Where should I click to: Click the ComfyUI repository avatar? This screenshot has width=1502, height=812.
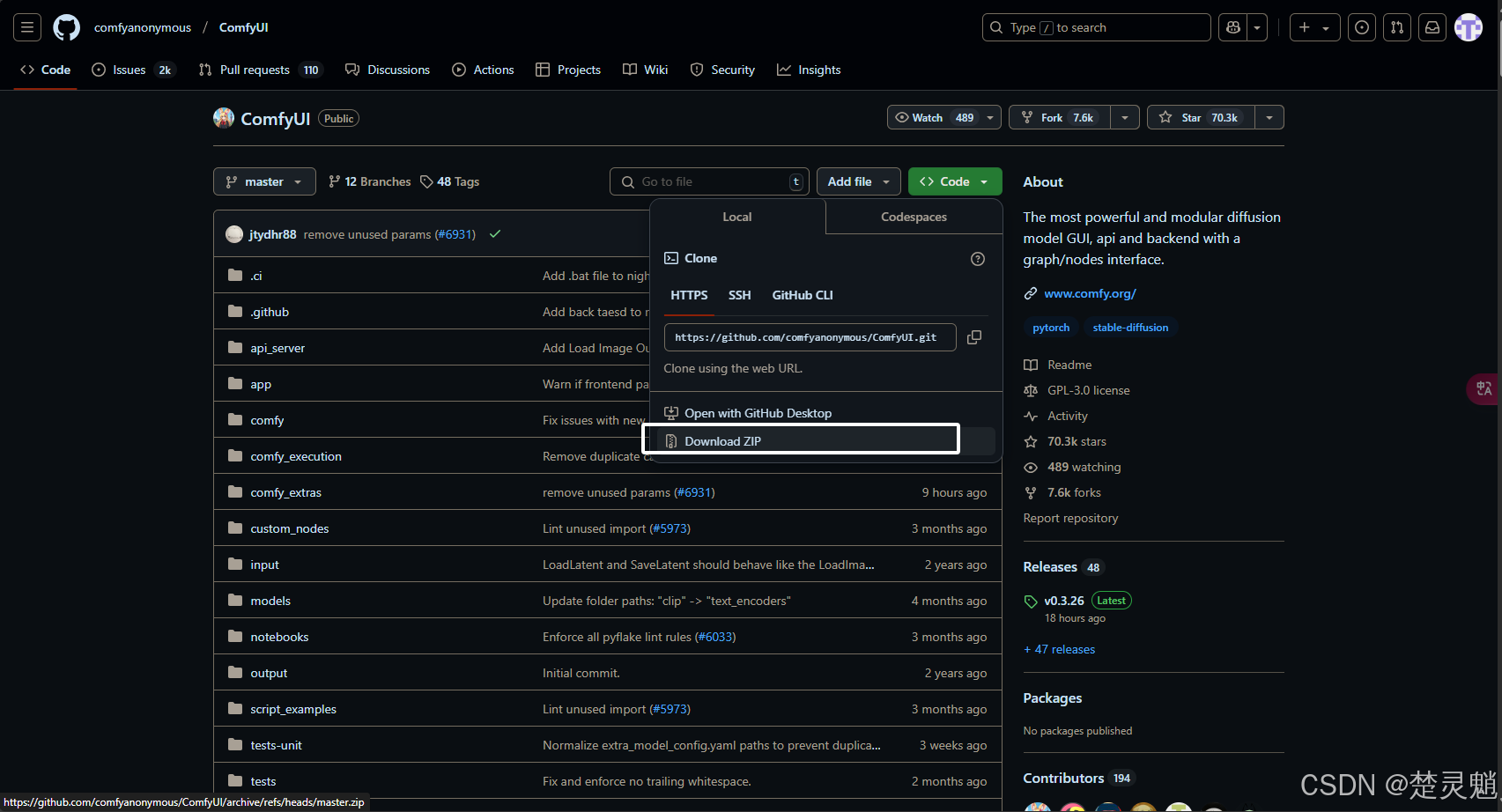click(x=224, y=118)
